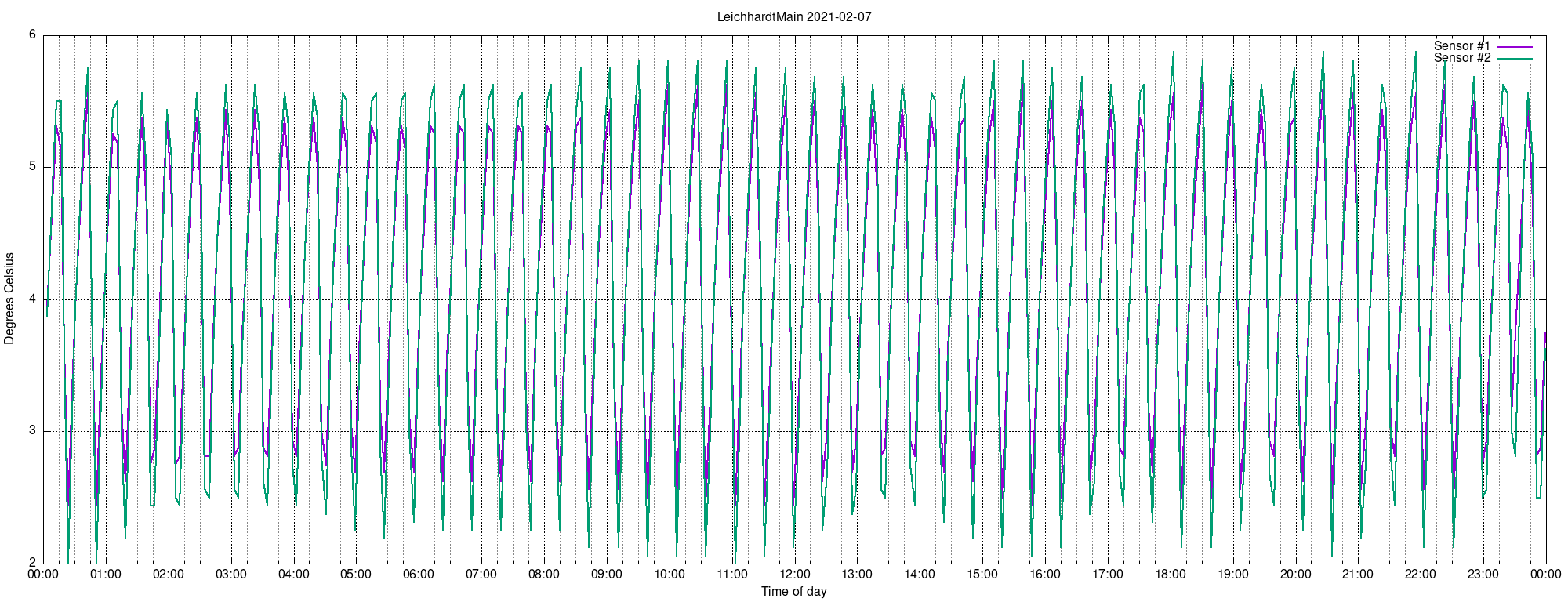The width and height of the screenshot is (1568, 602).
Task: Click the y-axis value 6 label
Action: coord(33,34)
